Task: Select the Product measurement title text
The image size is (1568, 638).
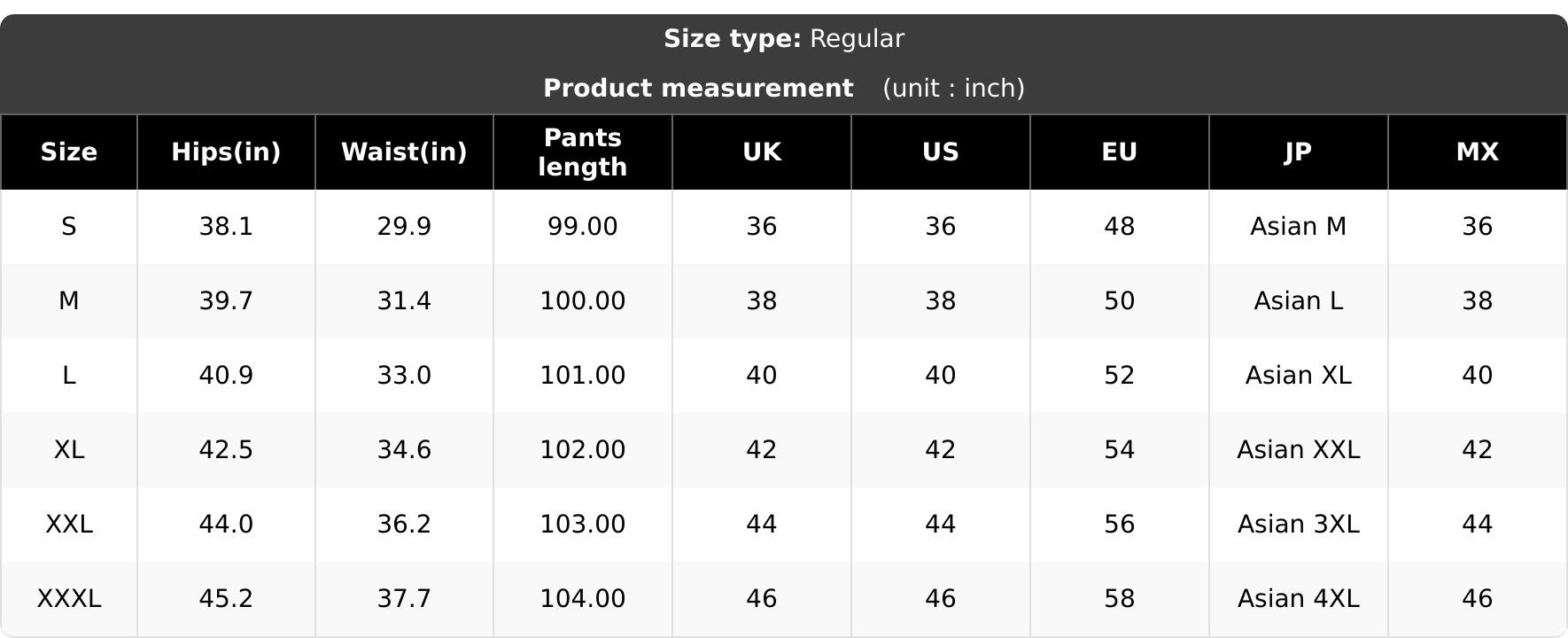Action: (x=698, y=89)
